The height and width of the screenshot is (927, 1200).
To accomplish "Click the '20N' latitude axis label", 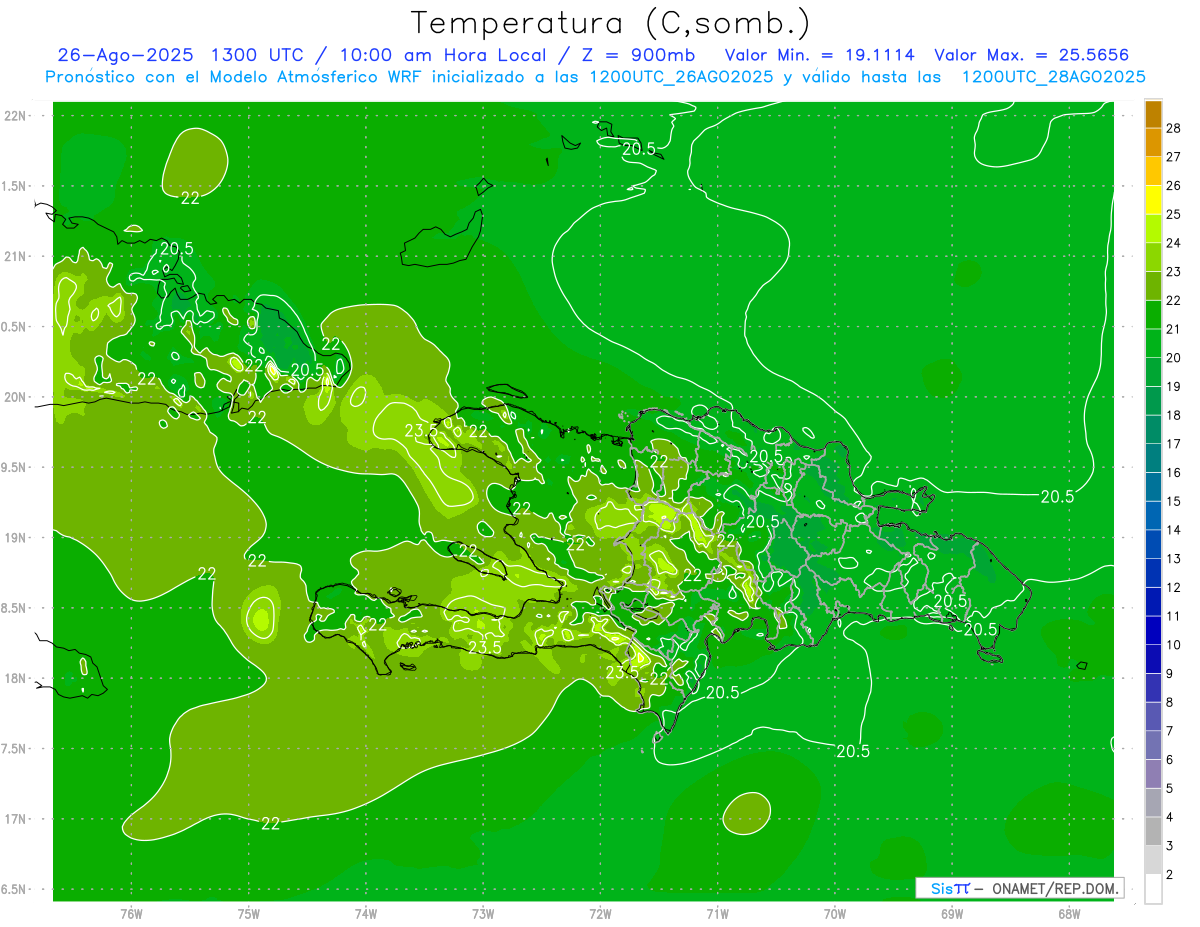I will tap(15, 397).
